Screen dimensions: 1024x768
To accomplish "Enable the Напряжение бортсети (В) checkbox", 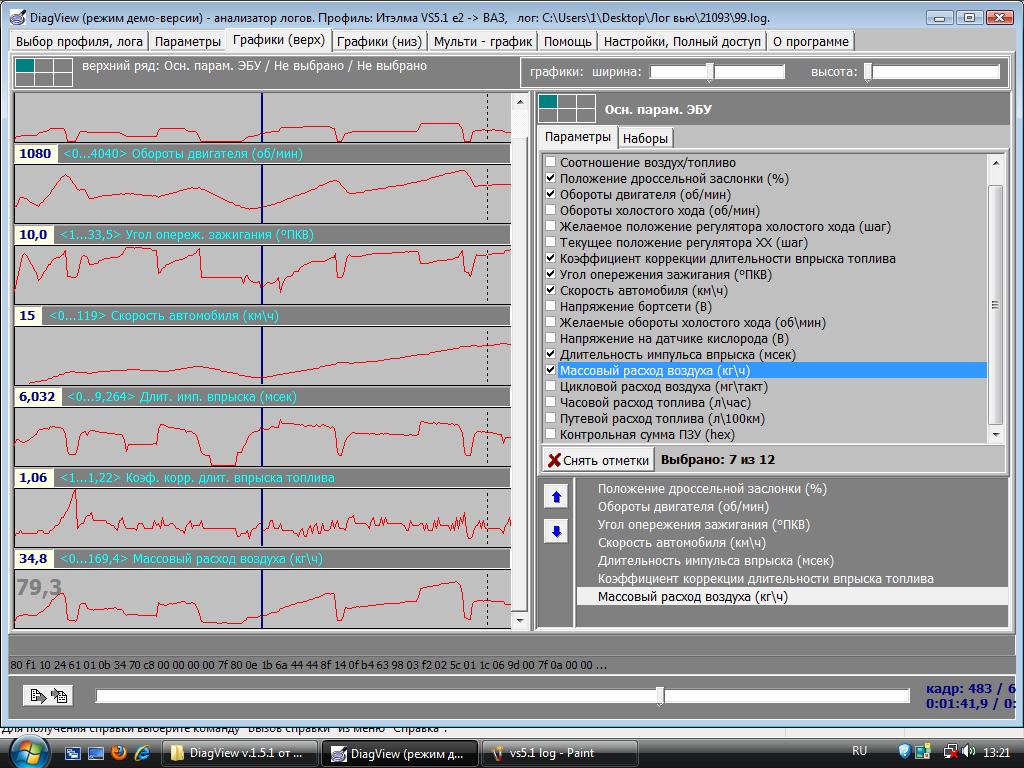I will point(550,307).
